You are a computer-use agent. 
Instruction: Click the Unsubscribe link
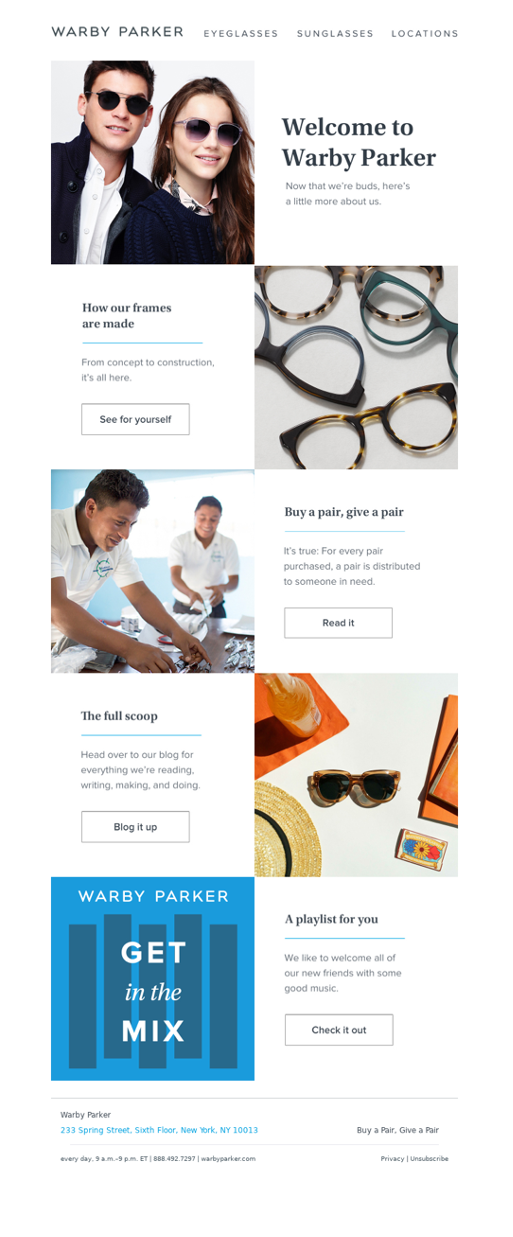click(x=429, y=1159)
